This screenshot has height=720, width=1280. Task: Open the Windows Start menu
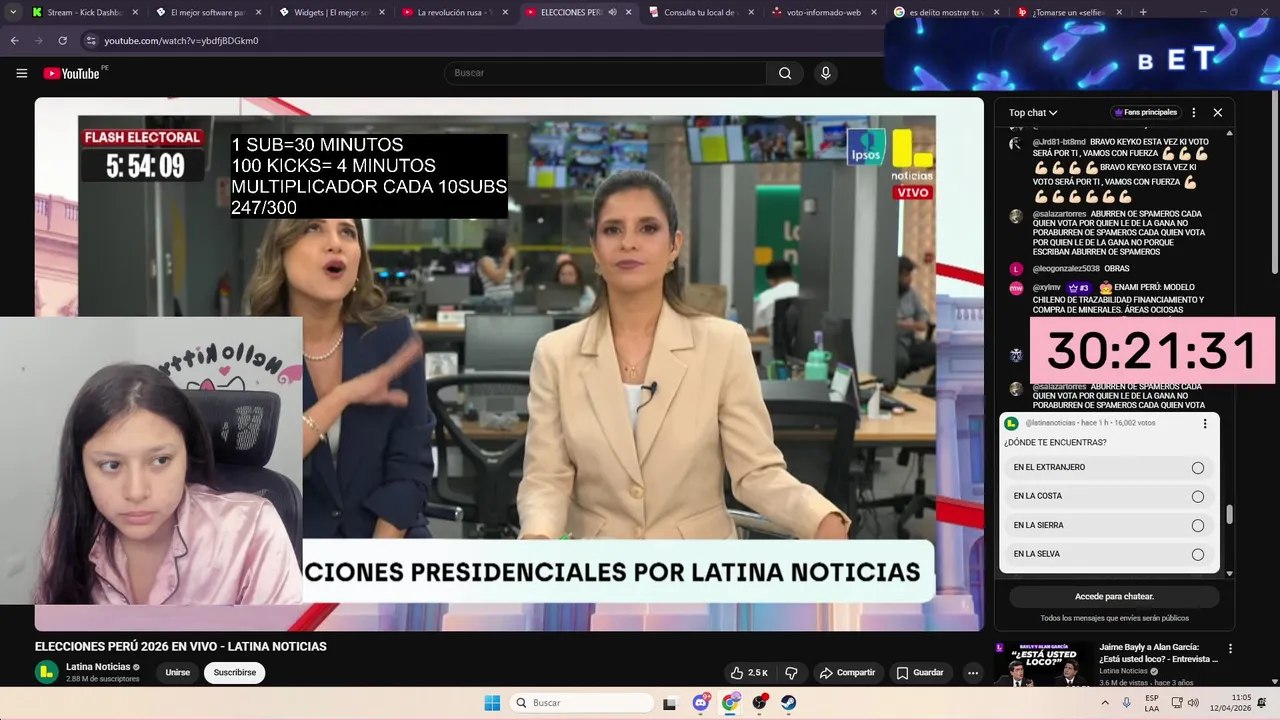pos(492,703)
